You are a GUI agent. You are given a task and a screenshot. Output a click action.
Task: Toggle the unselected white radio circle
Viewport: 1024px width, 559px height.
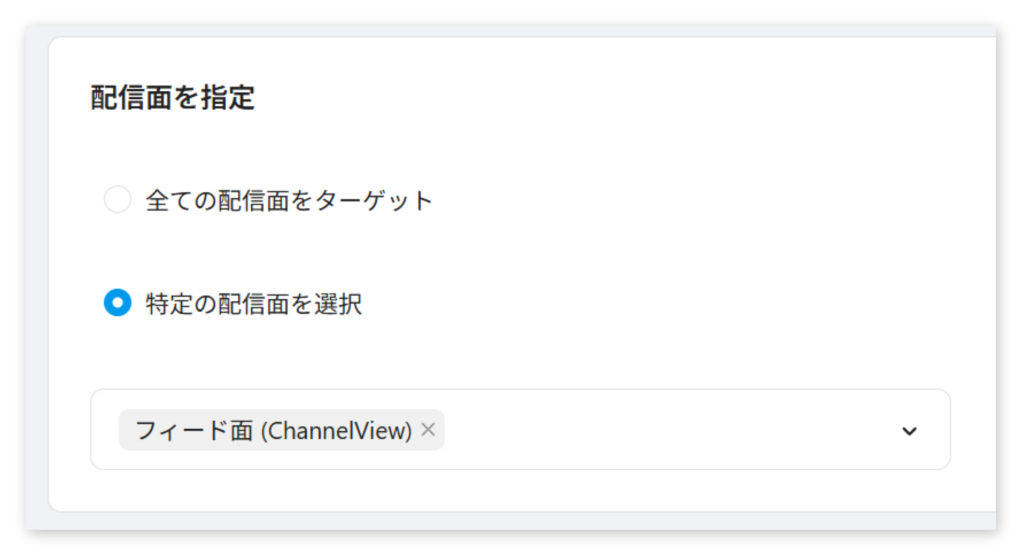click(x=118, y=199)
